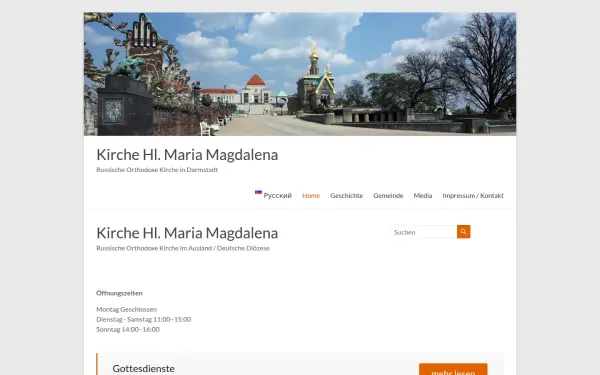Viewport: 600px width, 375px height.
Task: Open the Media menu item
Action: [x=423, y=196]
